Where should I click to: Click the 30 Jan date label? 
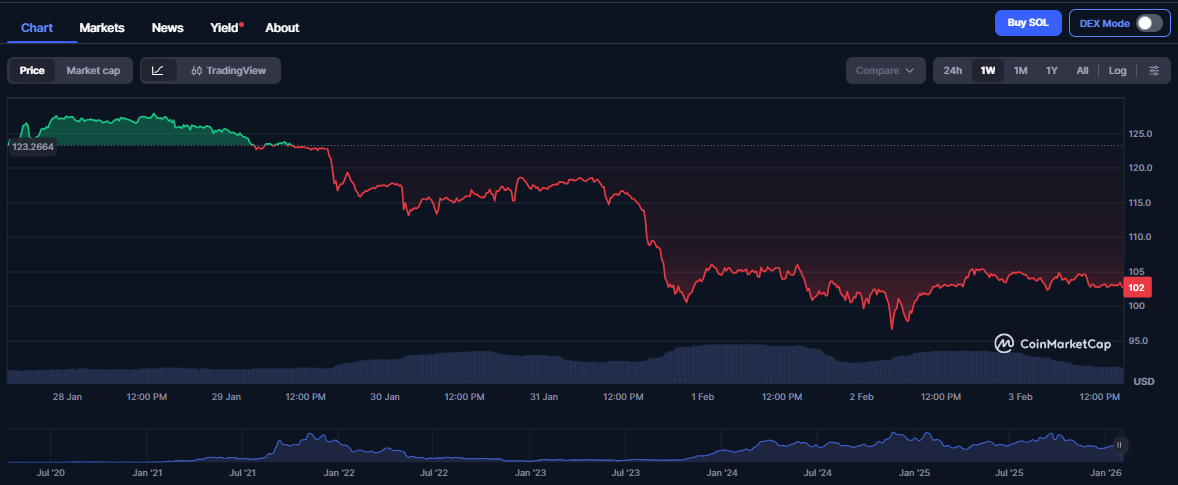point(386,396)
